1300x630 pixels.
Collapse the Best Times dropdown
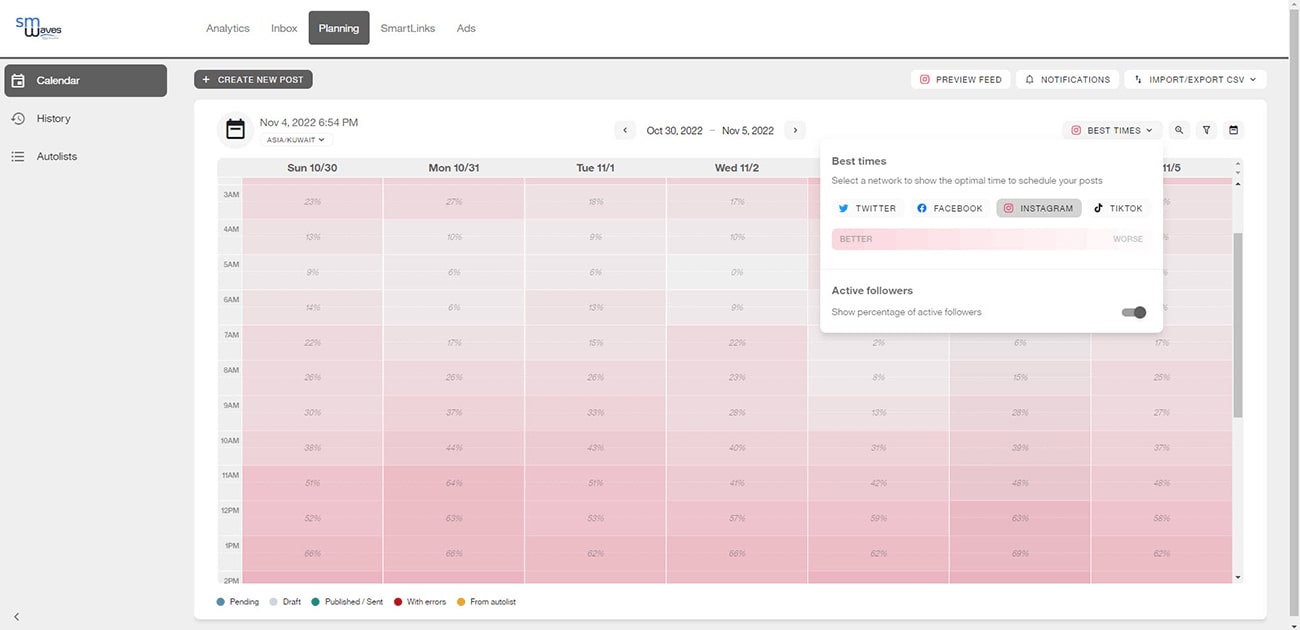pyautogui.click(x=1112, y=130)
